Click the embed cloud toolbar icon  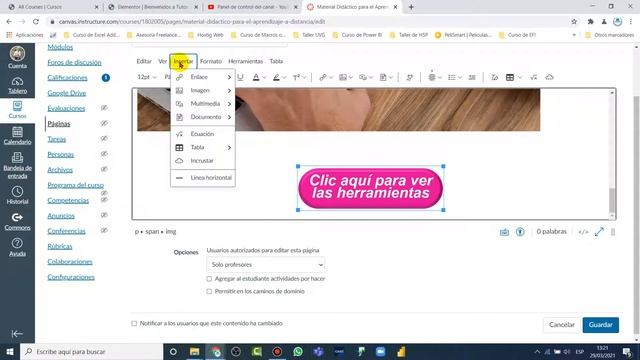point(549,77)
